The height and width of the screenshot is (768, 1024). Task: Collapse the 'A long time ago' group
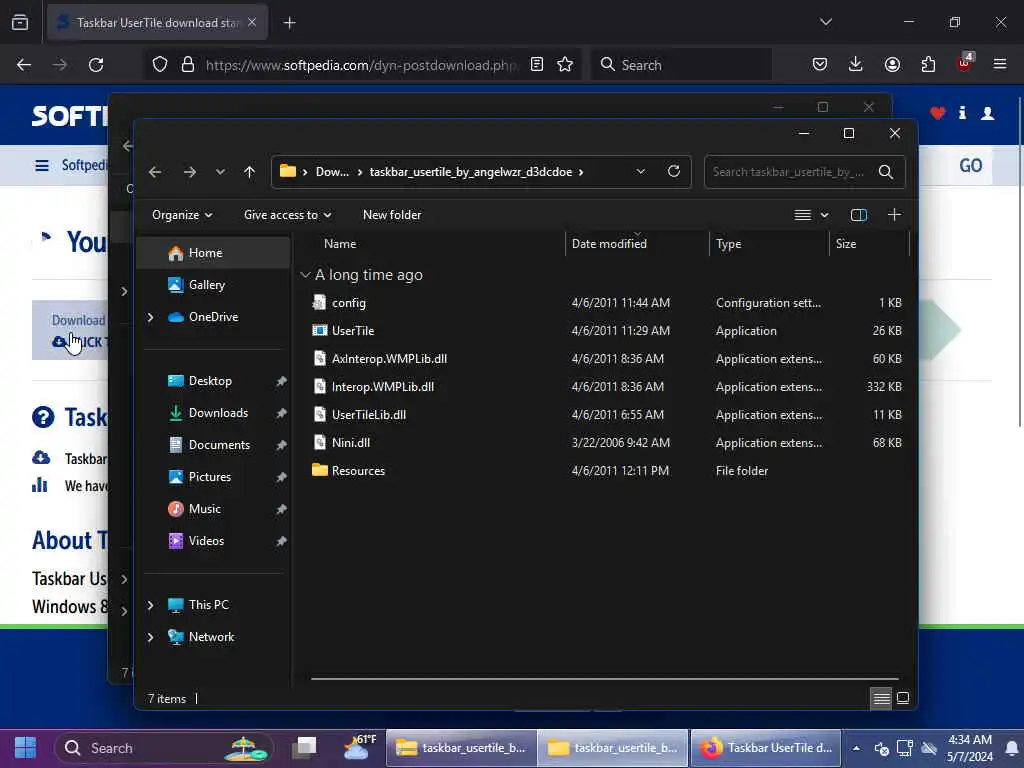click(305, 275)
